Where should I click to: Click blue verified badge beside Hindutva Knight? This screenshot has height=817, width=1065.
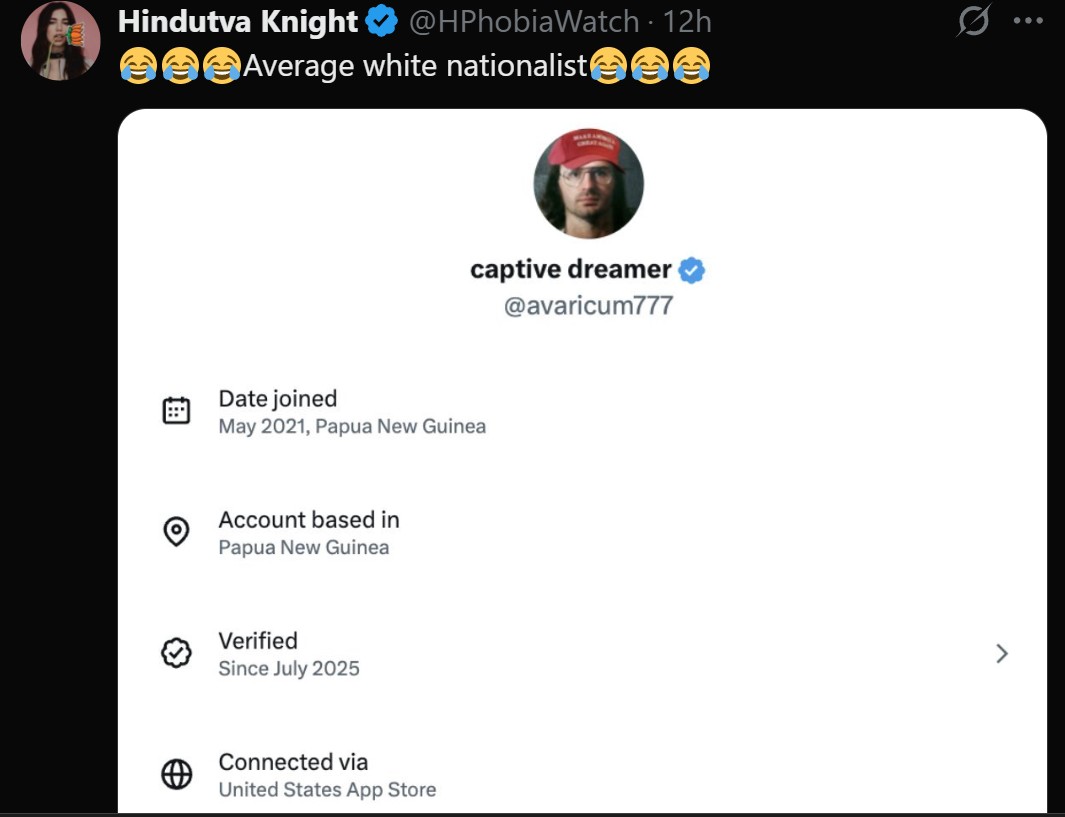(381, 21)
